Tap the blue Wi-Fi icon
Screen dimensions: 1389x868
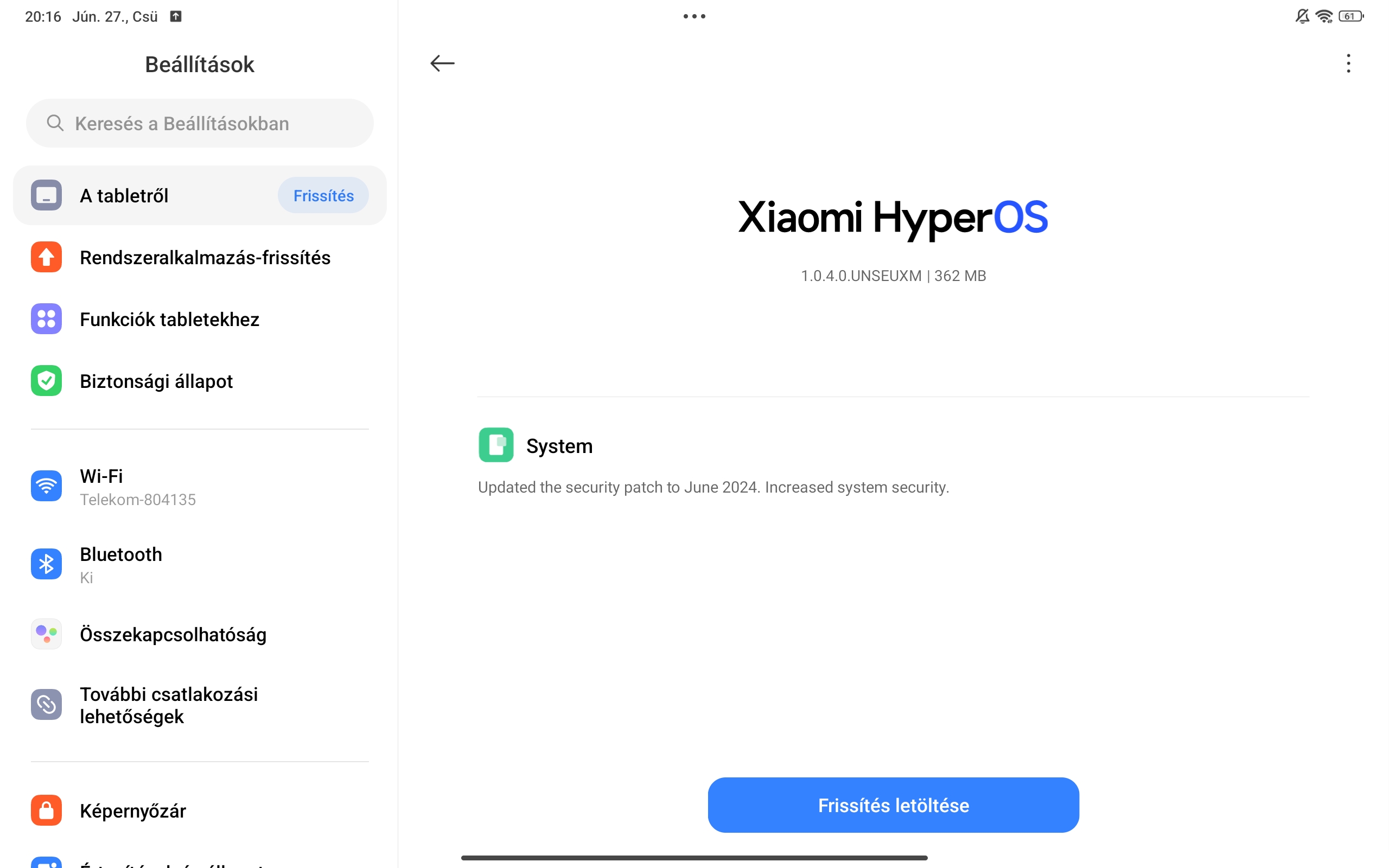tap(47, 486)
